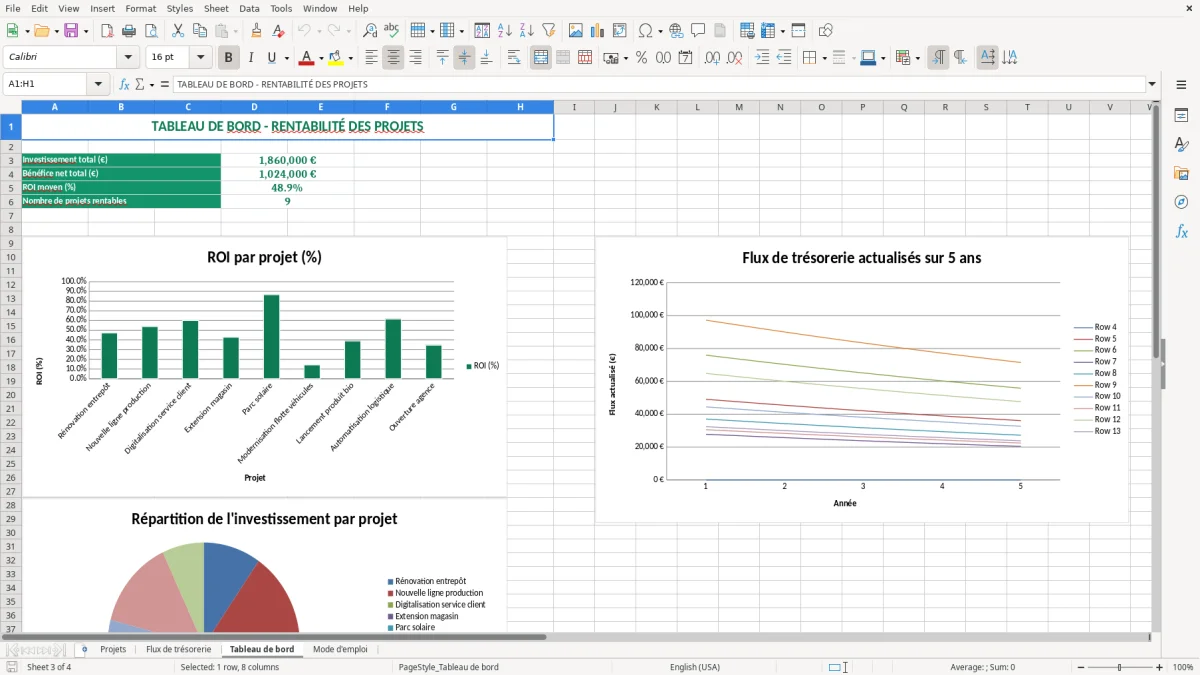Image resolution: width=1200 pixels, height=675 pixels.
Task: Open the Styles menu
Action: point(180,8)
